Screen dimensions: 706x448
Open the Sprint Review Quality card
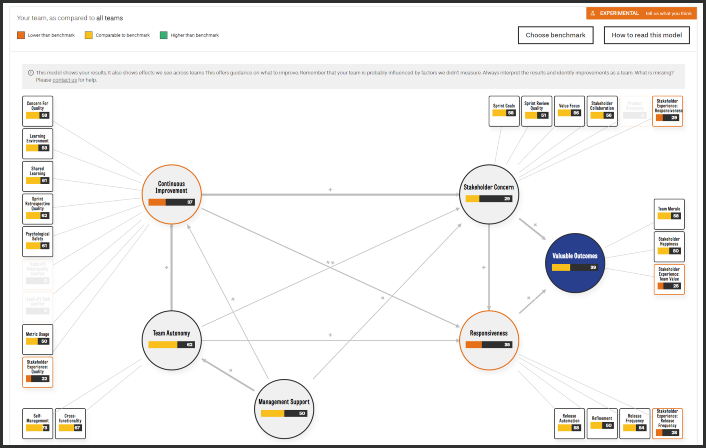tap(537, 111)
